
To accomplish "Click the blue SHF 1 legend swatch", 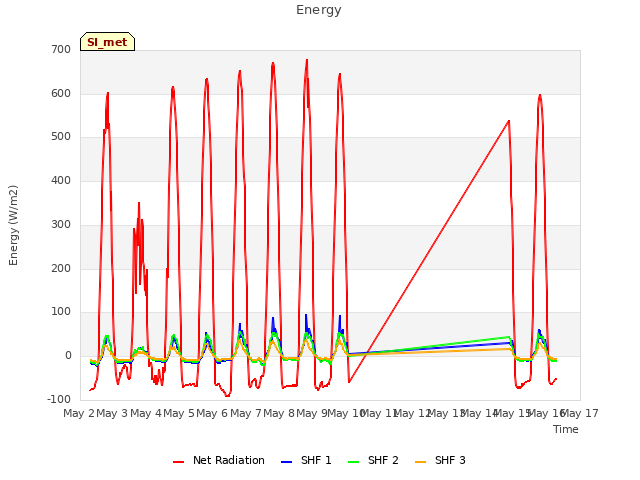I will click(287, 462).
